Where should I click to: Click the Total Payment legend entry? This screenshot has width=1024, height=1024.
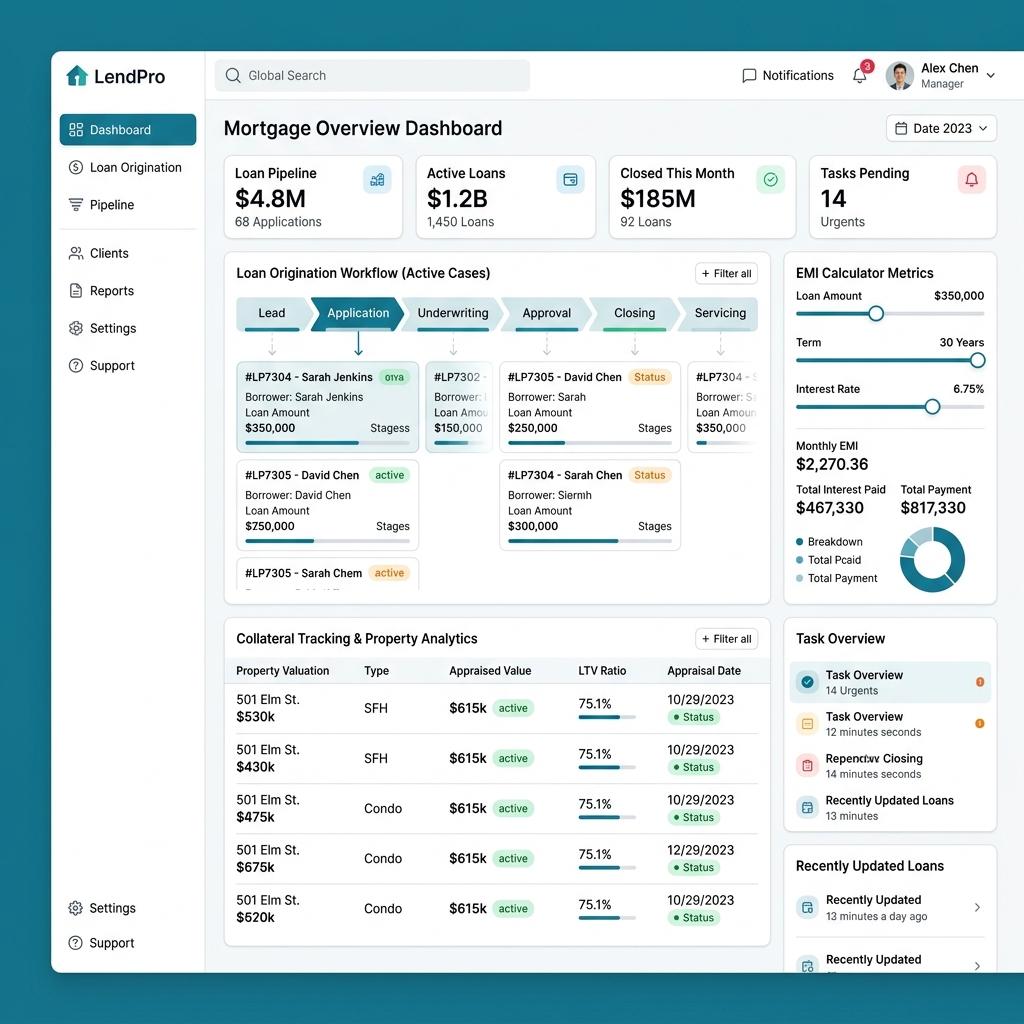point(837,579)
